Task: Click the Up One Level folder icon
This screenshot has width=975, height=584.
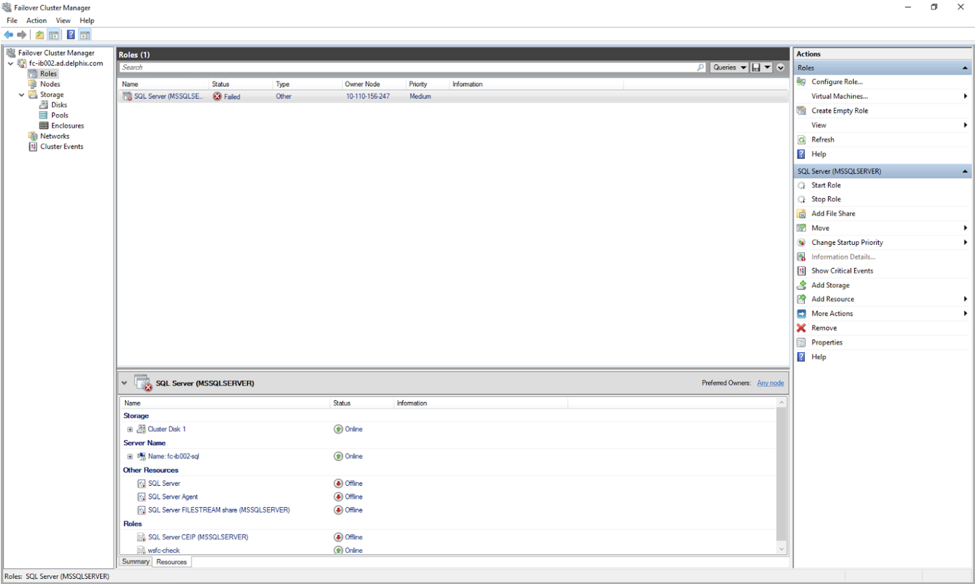Action: click(x=40, y=35)
